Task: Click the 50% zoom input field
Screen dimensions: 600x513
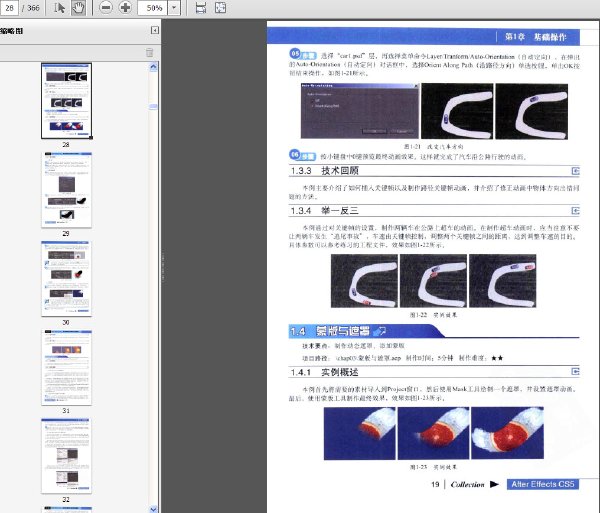Action: (153, 8)
